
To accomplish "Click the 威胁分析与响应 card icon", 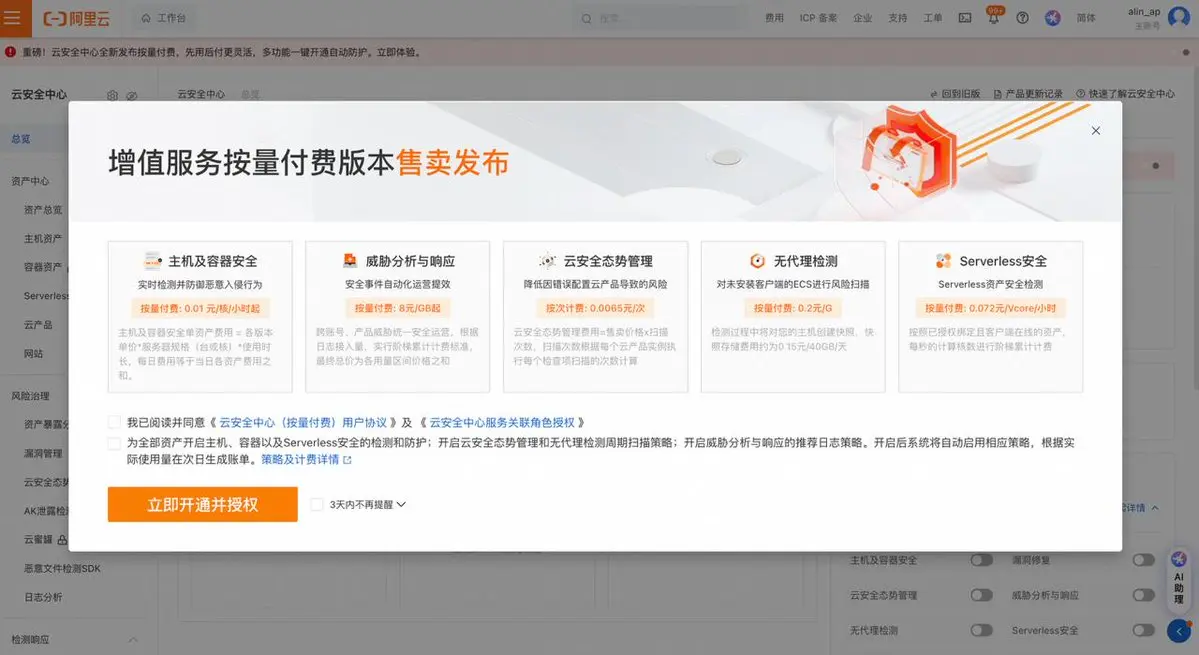I will pos(349,261).
